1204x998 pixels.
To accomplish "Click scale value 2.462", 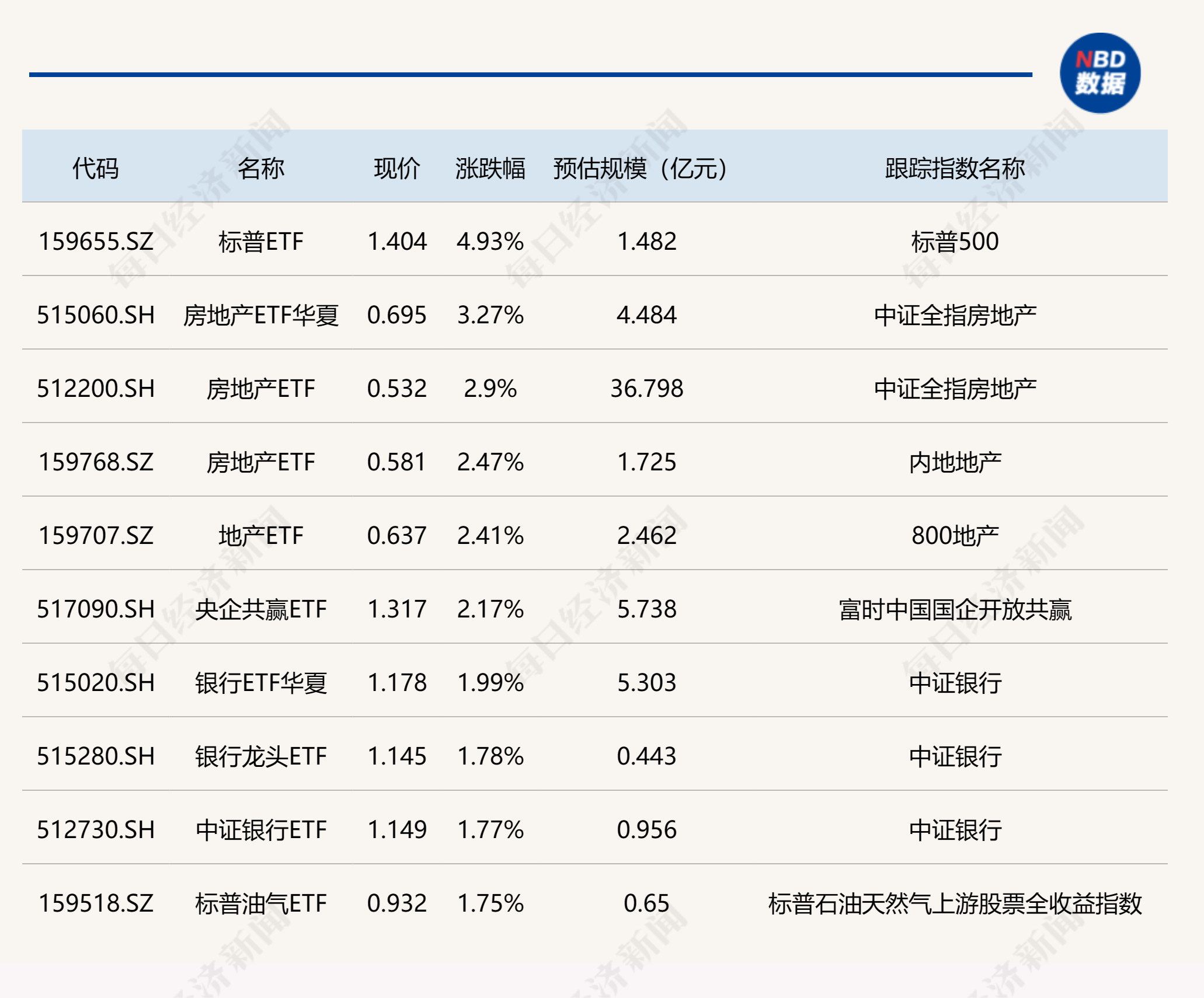I will tap(647, 536).
